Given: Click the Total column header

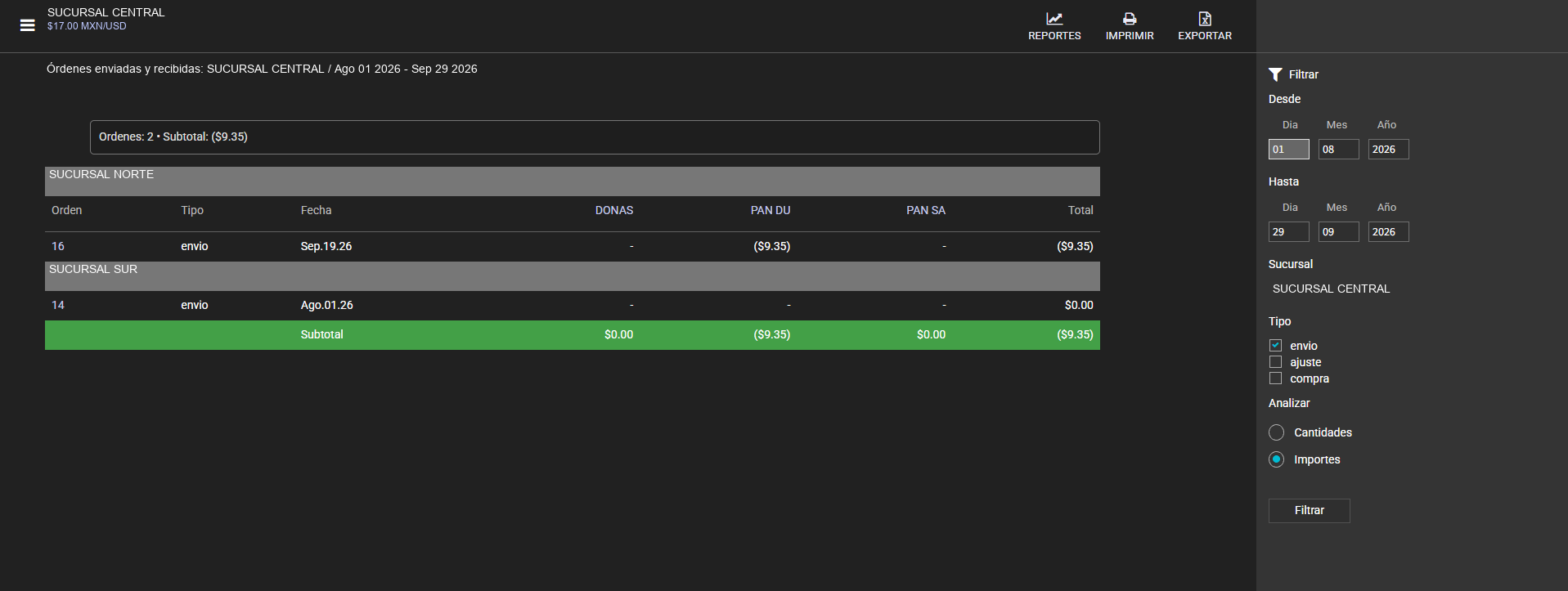Looking at the screenshot, I should [x=1081, y=210].
